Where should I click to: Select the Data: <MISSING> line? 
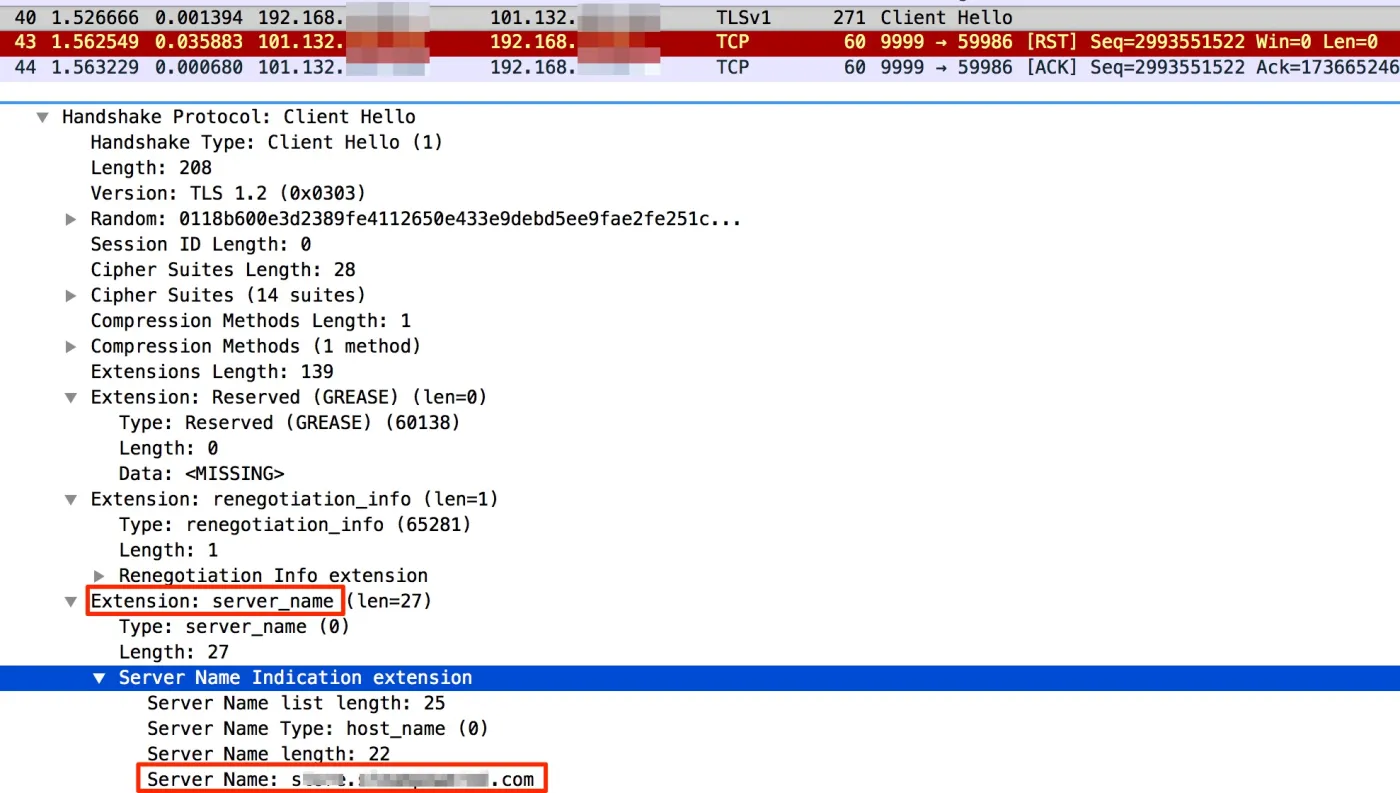[201, 473]
